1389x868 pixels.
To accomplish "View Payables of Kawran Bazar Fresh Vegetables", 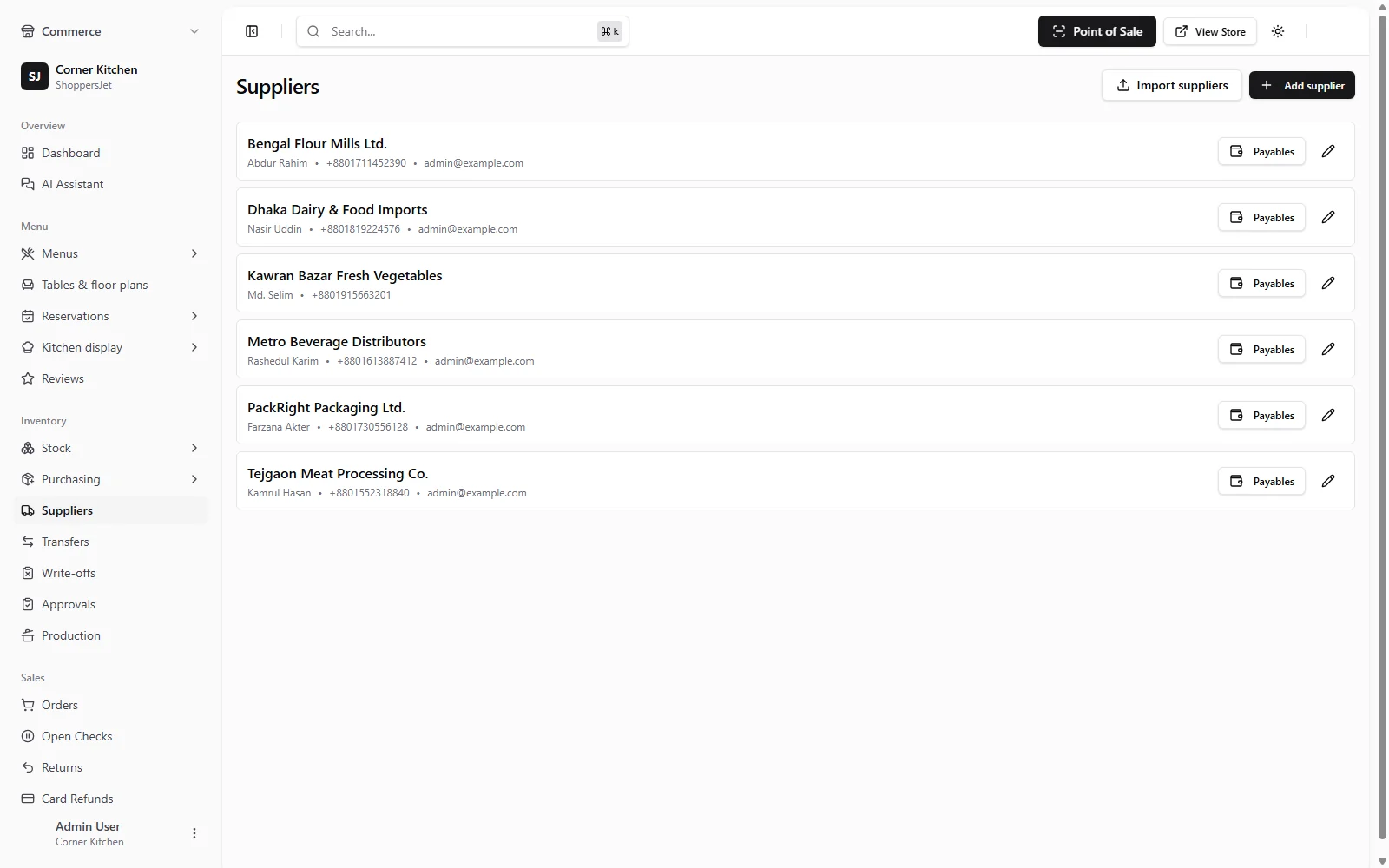I will click(1261, 283).
